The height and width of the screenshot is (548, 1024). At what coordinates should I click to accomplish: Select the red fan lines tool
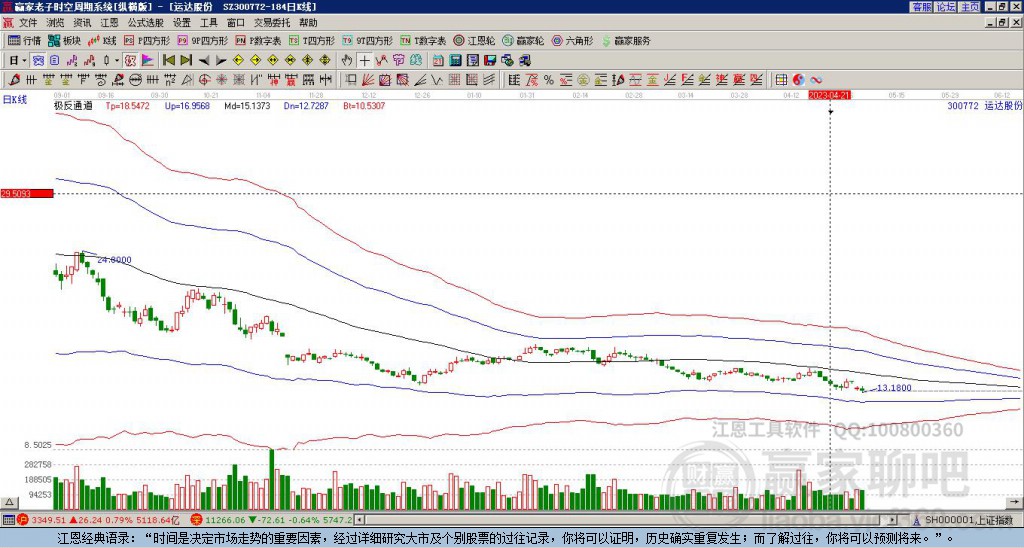(368, 80)
